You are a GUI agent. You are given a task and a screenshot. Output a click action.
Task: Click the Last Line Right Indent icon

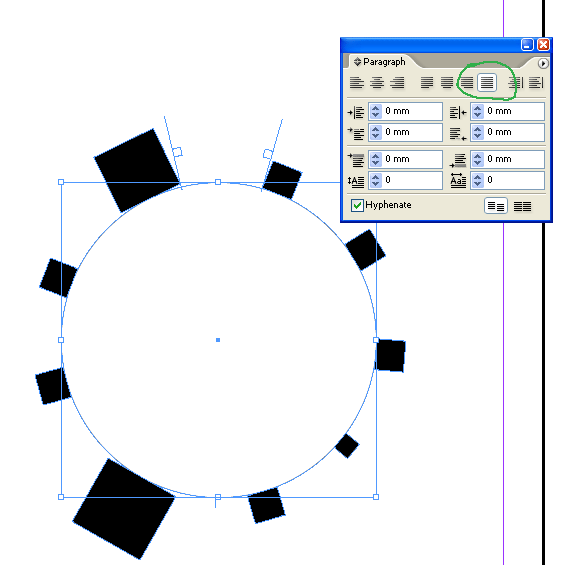(458, 133)
